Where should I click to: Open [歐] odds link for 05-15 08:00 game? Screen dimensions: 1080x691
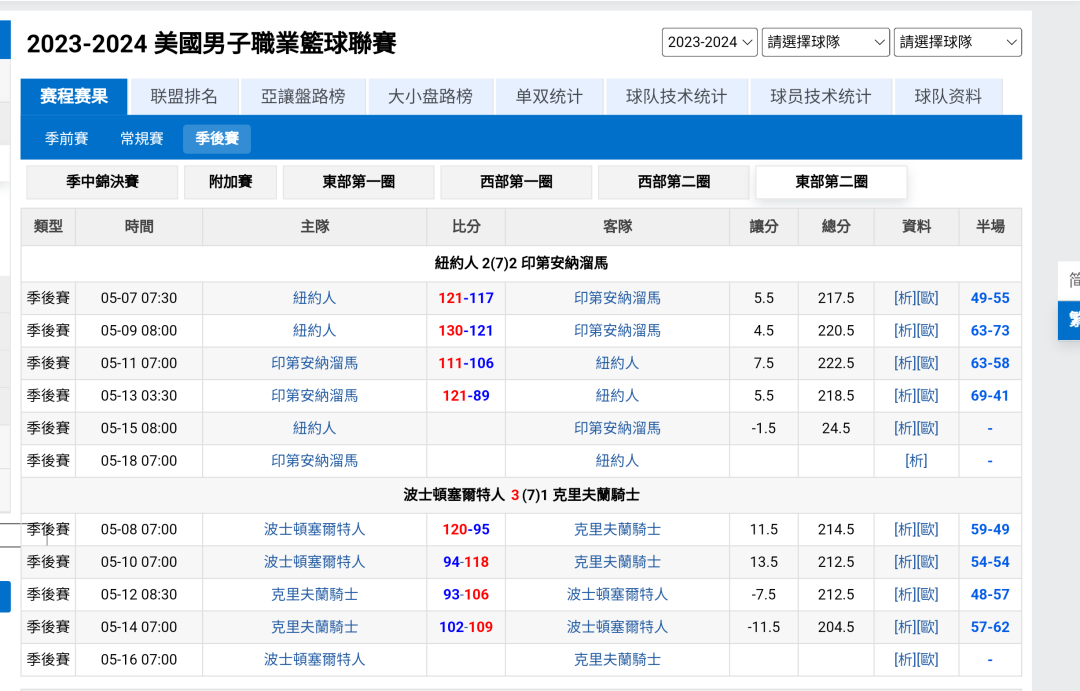928,429
